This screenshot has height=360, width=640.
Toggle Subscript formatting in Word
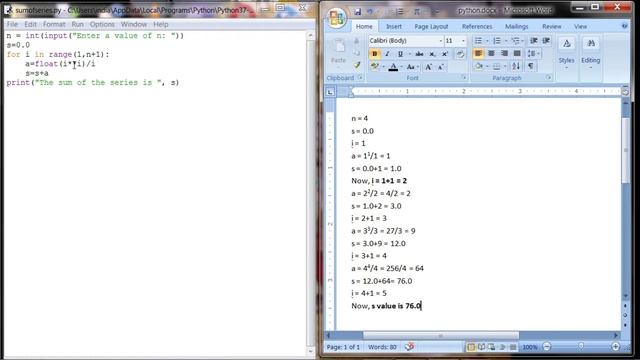[432, 54]
